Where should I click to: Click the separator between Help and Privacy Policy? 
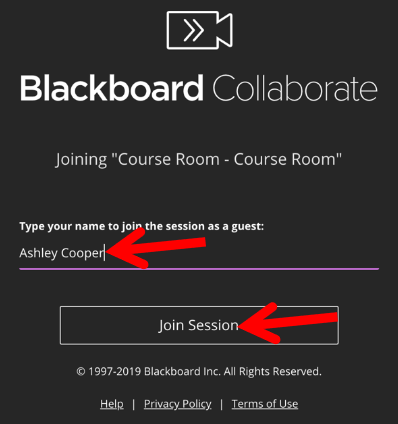coord(134,404)
